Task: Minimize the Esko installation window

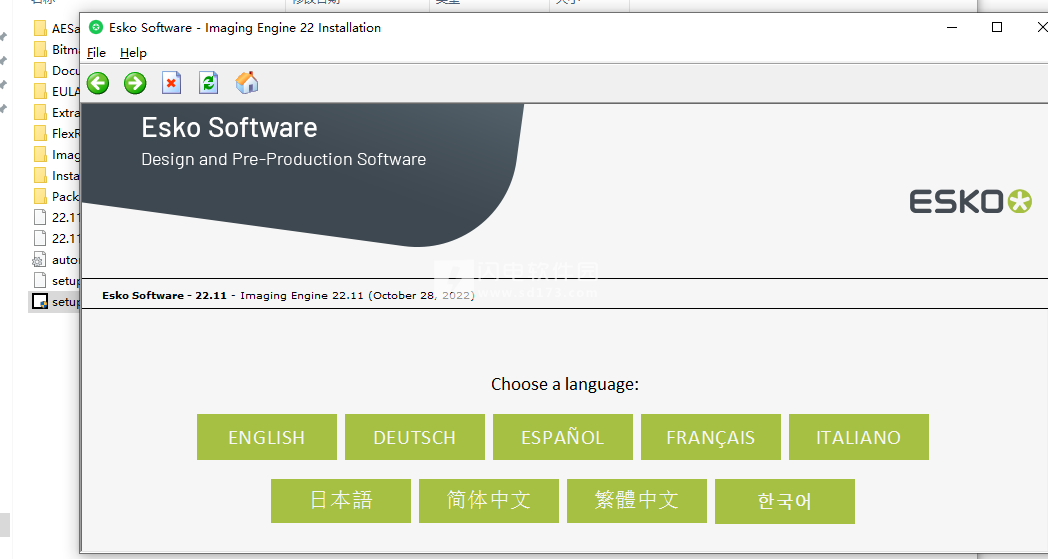Action: pos(952,27)
